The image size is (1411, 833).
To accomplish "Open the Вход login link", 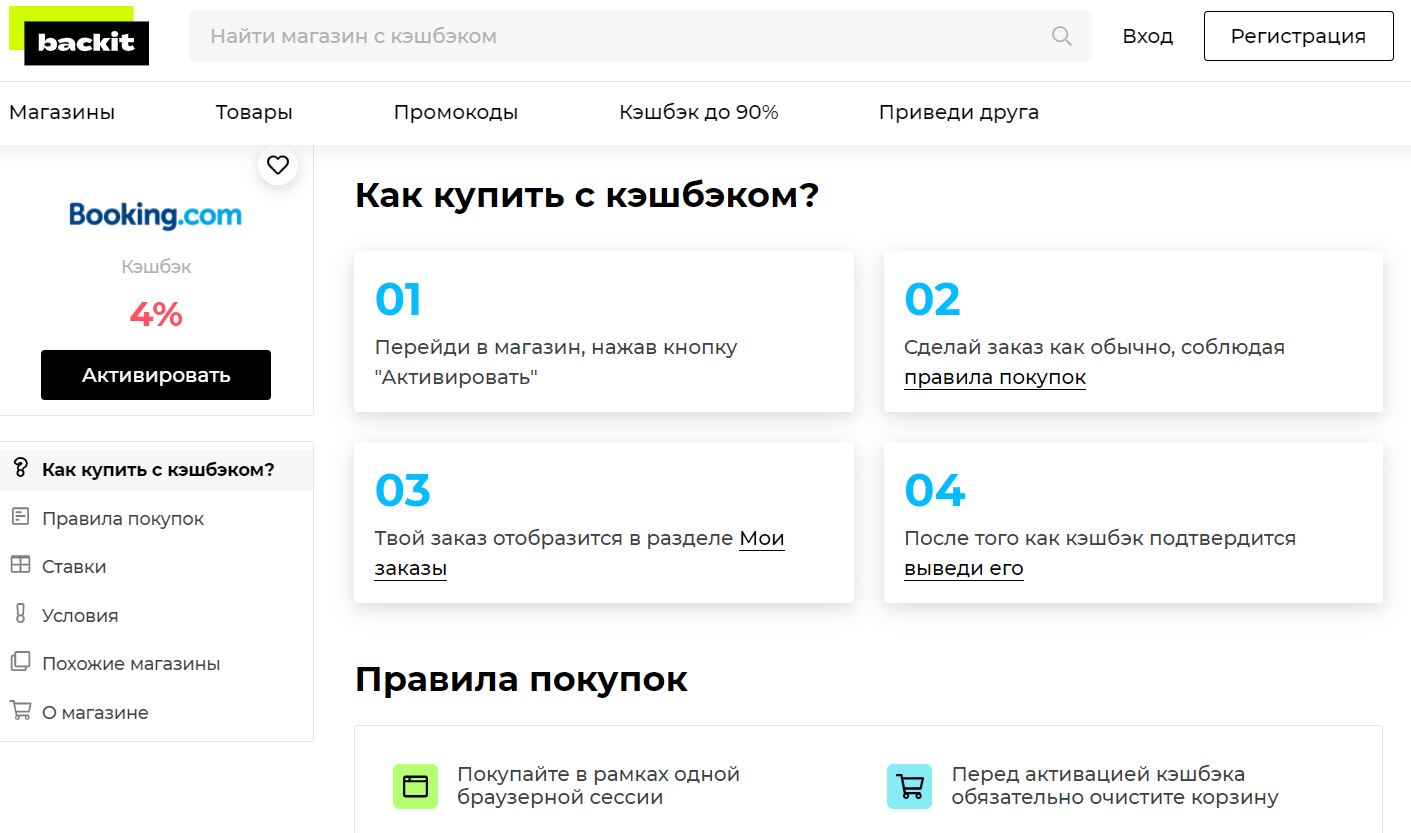I will [x=1147, y=37].
